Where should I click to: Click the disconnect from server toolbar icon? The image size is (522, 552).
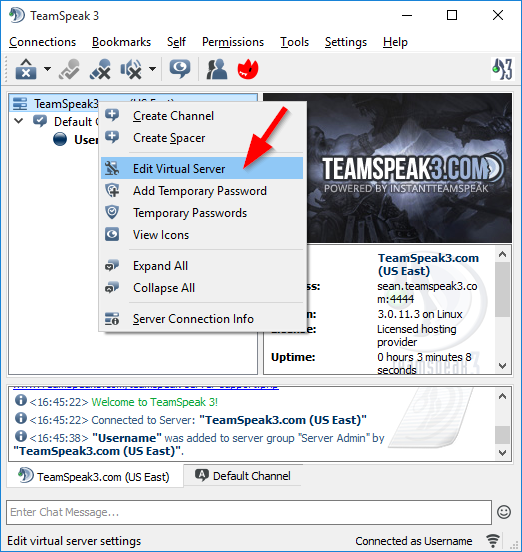click(x=26, y=69)
